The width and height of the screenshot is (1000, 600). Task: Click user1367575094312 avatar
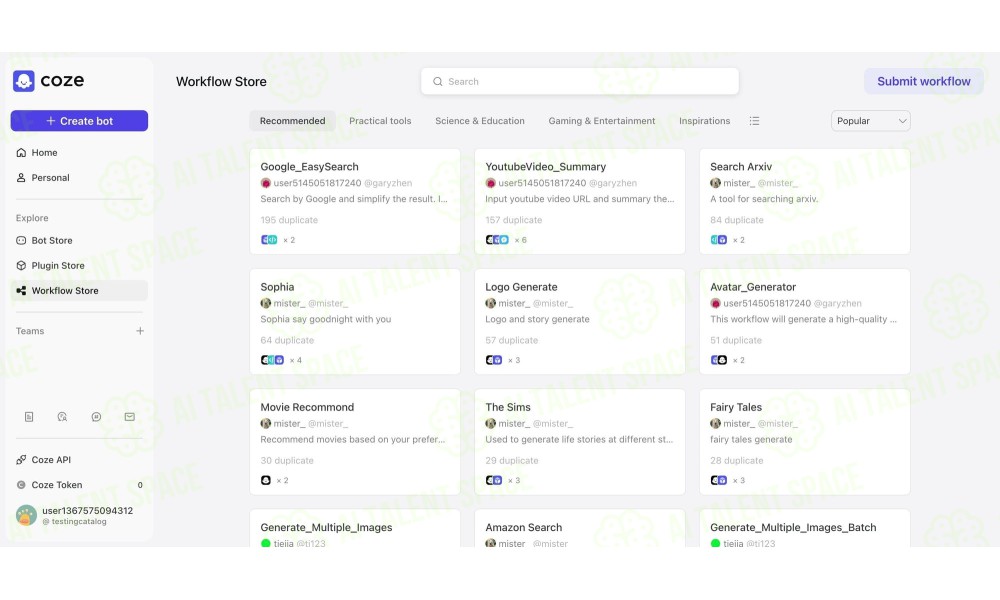[x=26, y=515]
